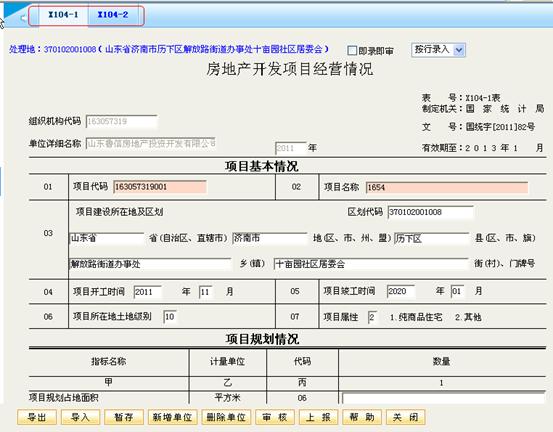The width and height of the screenshot is (553, 432).
Task: Edit the 项目属性 value field
Action: (x=372, y=317)
